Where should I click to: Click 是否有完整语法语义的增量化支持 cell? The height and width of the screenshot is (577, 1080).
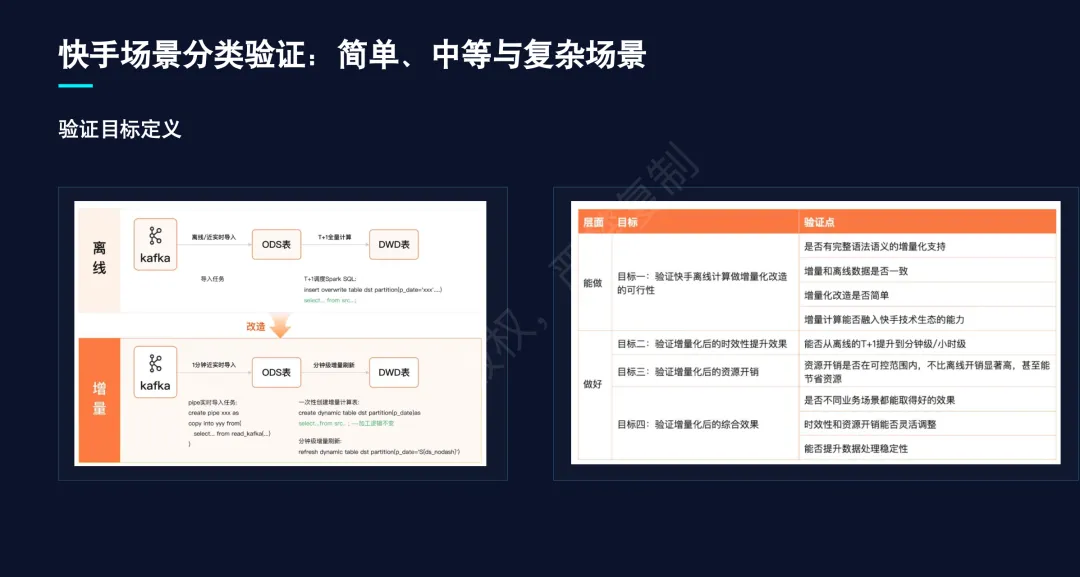tap(927, 246)
